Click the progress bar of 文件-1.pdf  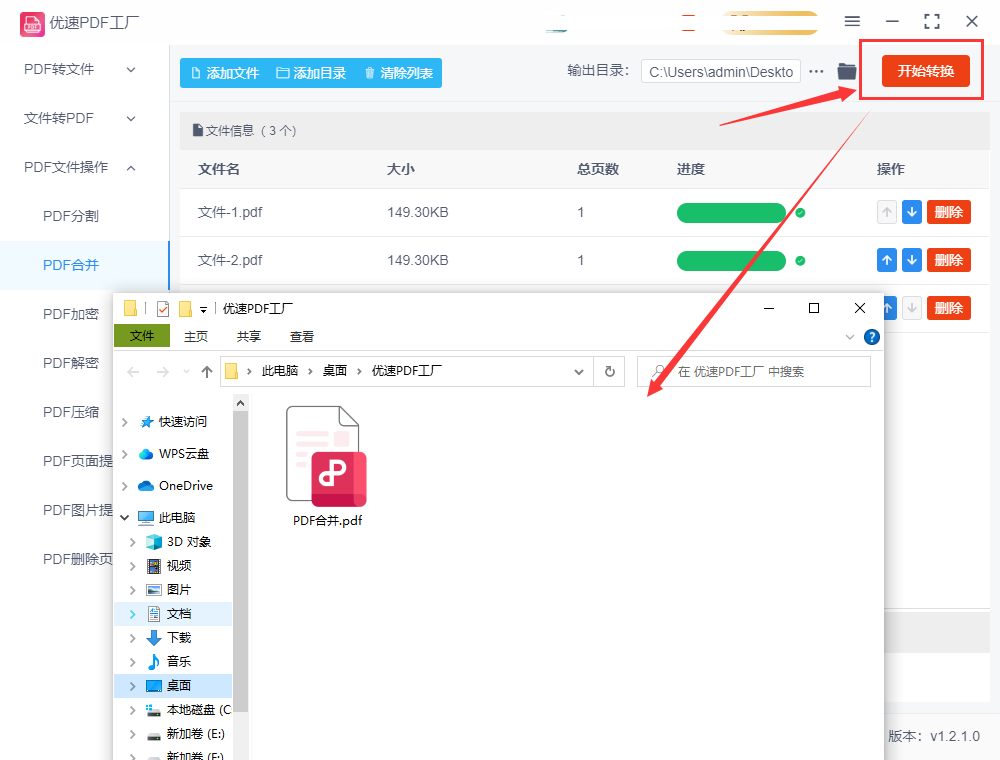pos(732,212)
